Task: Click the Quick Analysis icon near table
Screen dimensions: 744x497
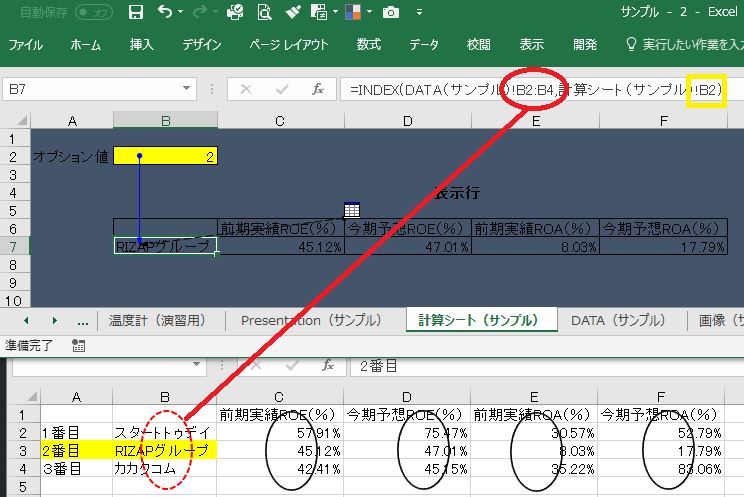Action: click(x=351, y=209)
